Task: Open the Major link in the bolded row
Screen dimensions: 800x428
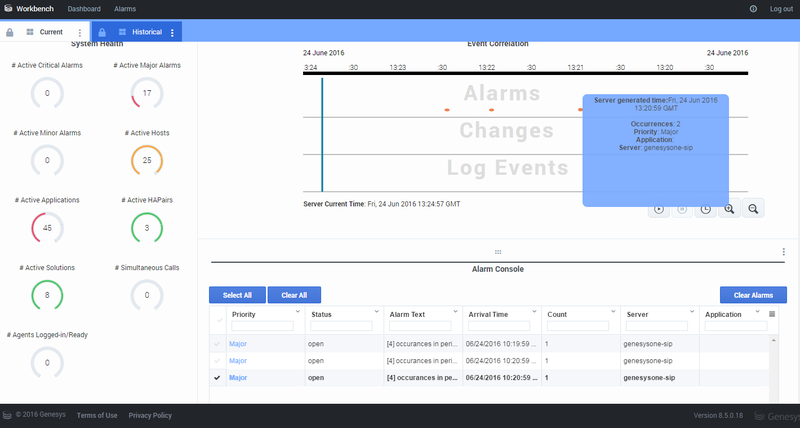Action: 238,378
